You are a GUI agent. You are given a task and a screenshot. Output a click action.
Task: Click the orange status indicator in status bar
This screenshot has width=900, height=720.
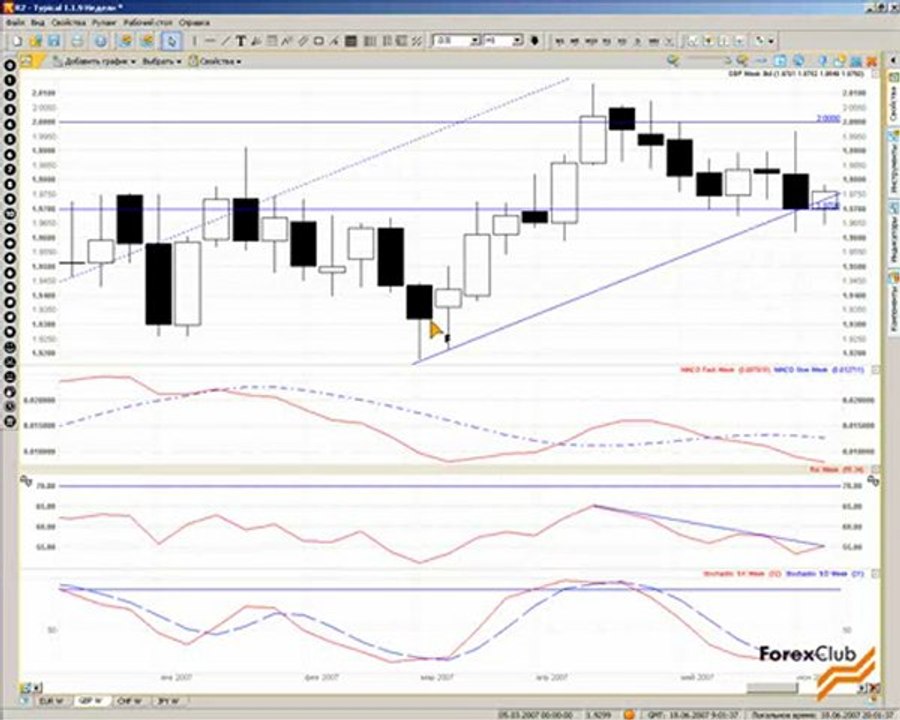pos(629,714)
